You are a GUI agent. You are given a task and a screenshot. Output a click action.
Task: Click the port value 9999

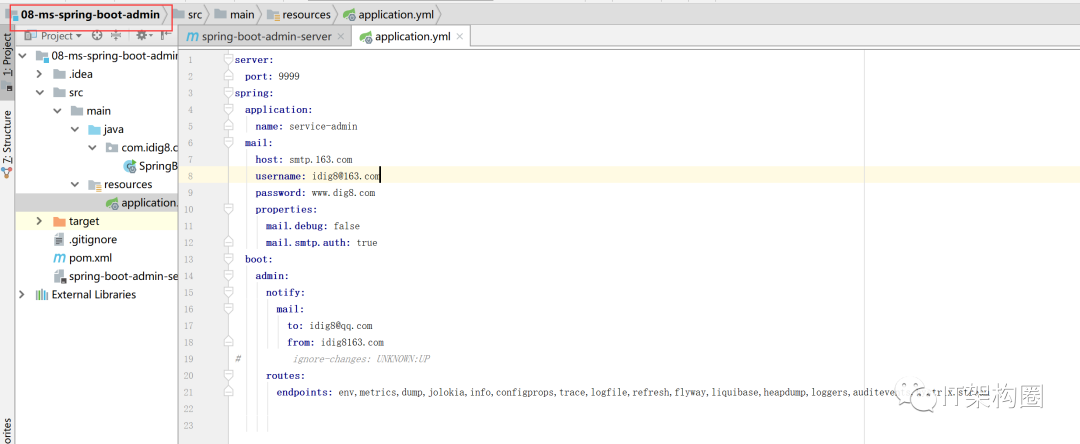point(289,76)
